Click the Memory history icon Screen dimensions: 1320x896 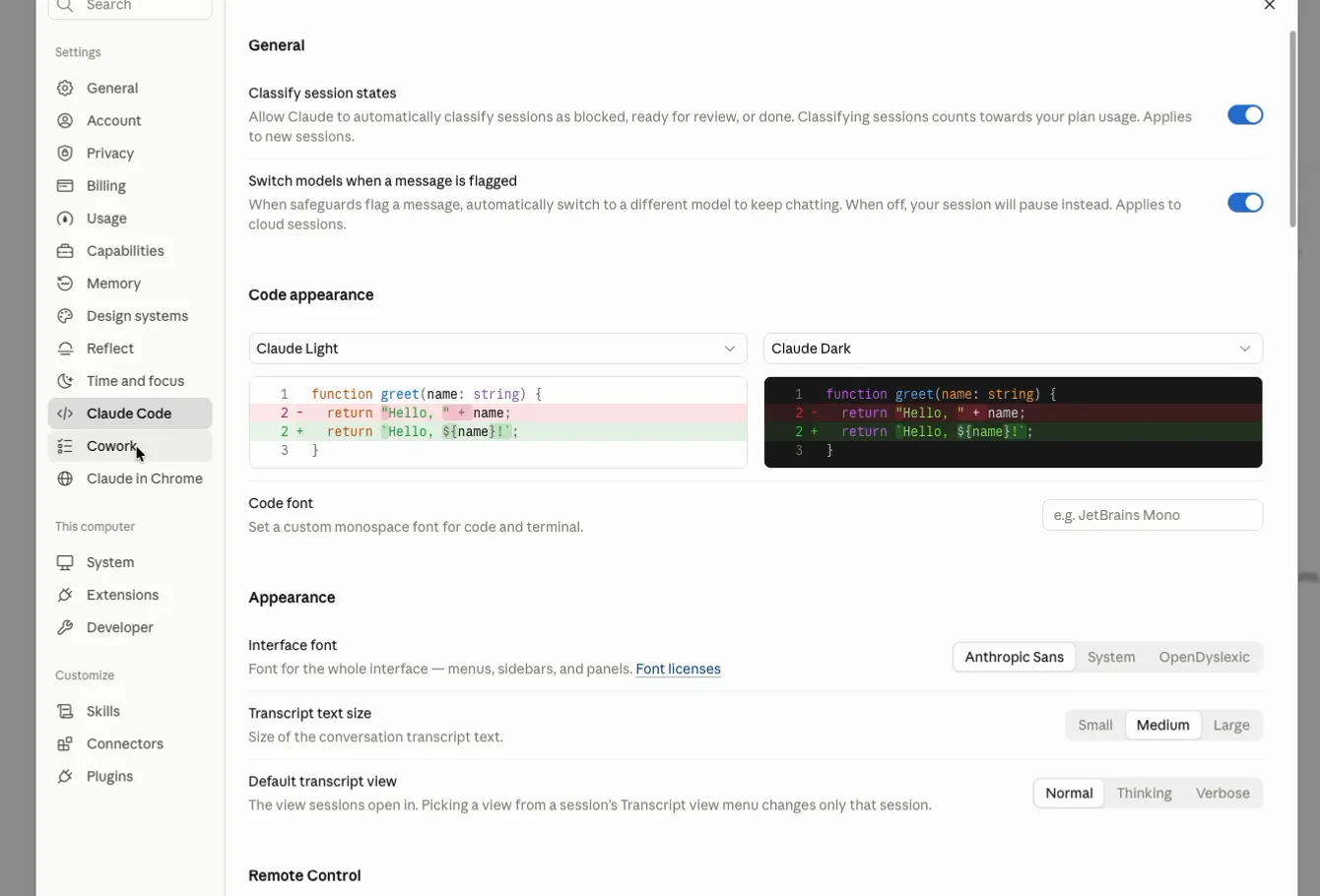click(65, 284)
